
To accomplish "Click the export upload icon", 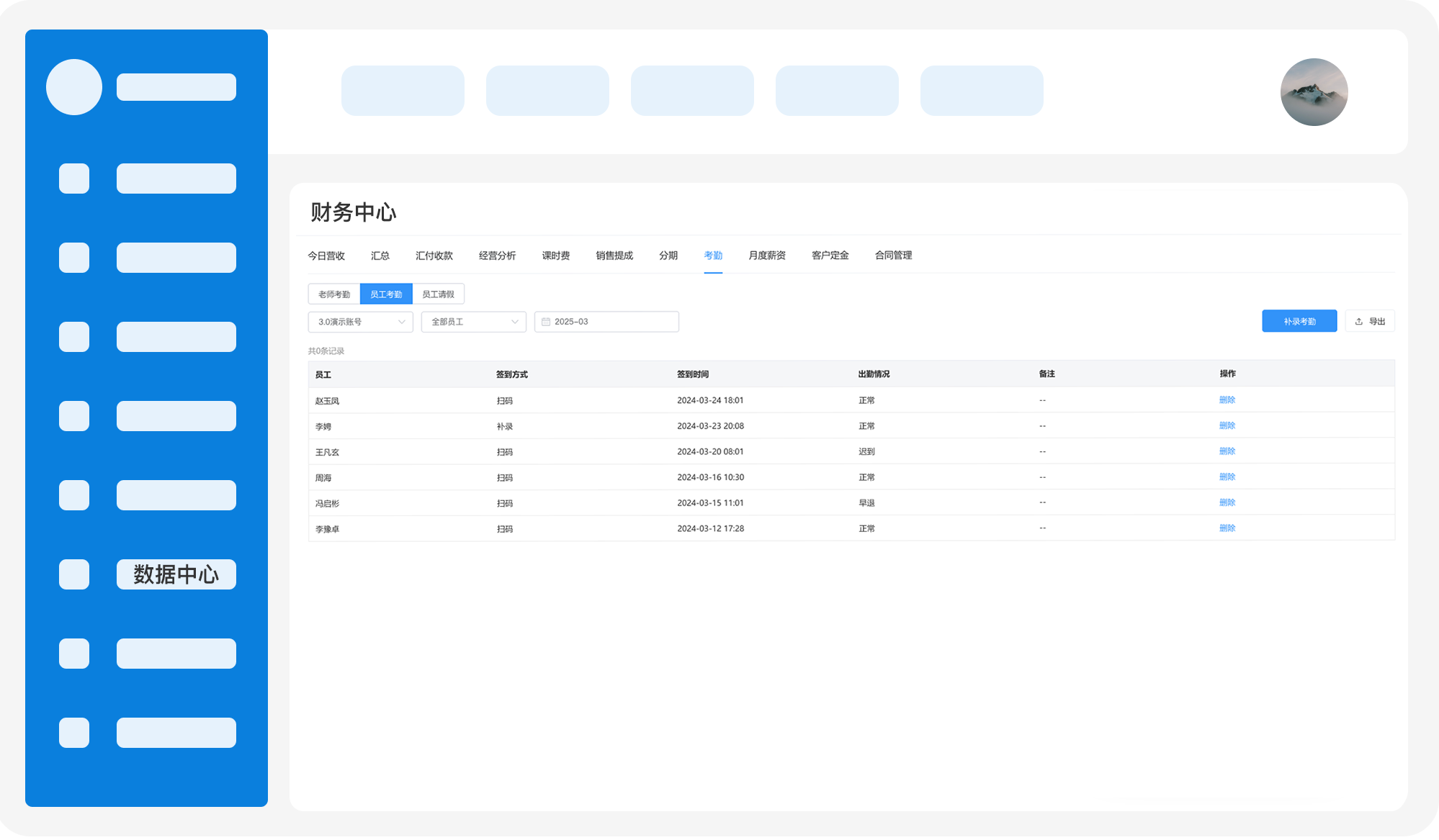I will pos(1358,322).
